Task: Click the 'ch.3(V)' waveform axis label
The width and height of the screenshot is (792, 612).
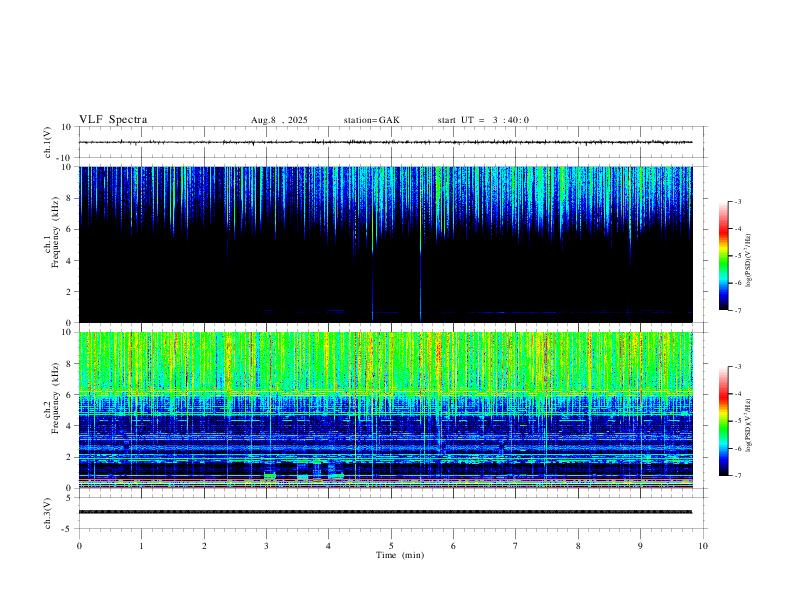Action: coord(48,514)
